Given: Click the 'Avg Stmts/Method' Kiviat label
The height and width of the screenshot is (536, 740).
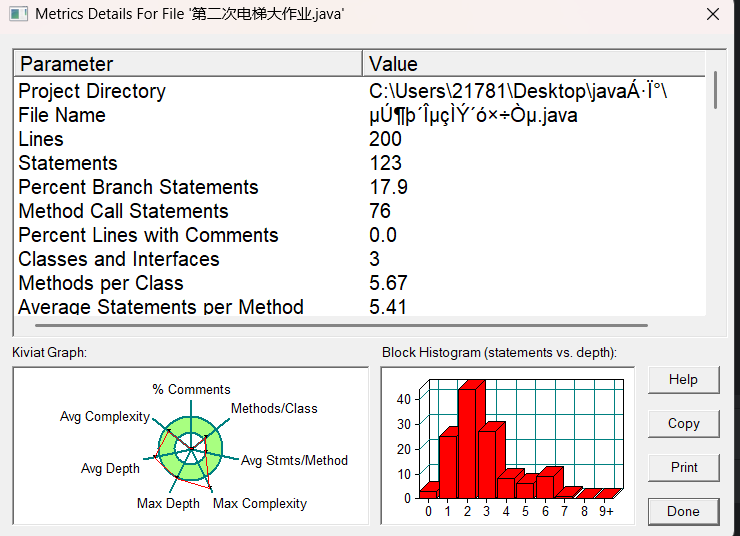Looking at the screenshot, I should point(294,461).
